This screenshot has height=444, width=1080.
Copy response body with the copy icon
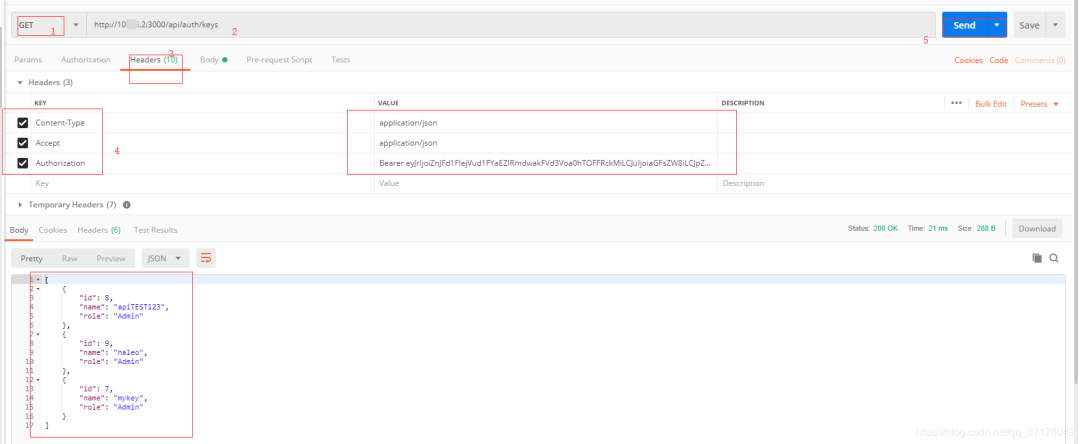[1037, 258]
